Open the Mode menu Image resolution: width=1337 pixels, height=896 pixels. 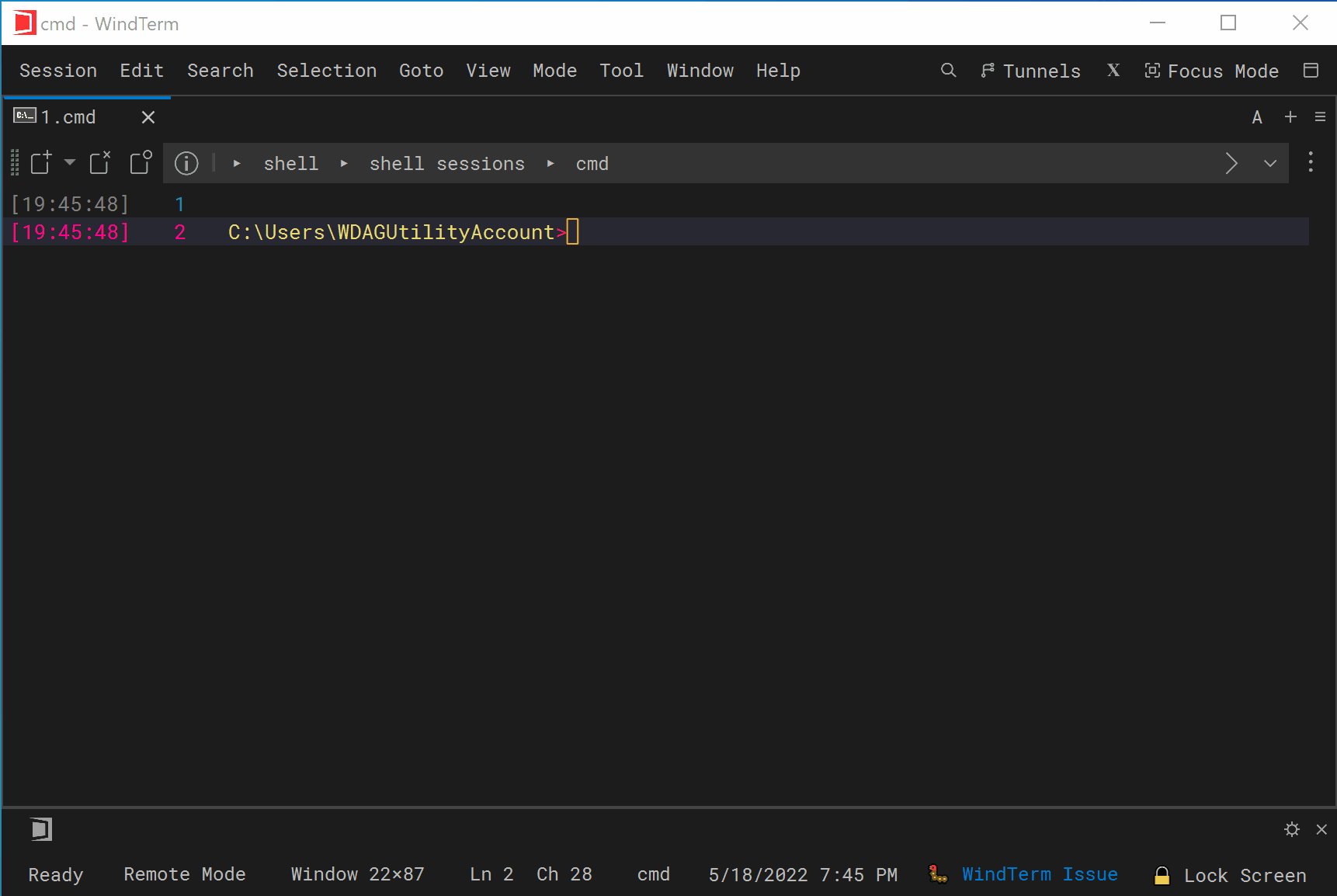click(x=555, y=71)
